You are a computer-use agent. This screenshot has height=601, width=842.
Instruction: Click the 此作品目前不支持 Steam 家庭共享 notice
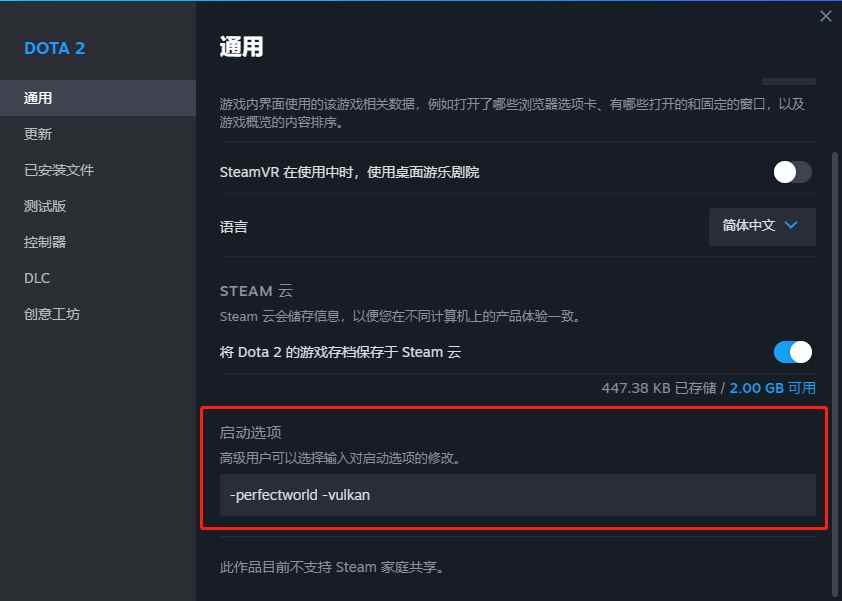332,567
